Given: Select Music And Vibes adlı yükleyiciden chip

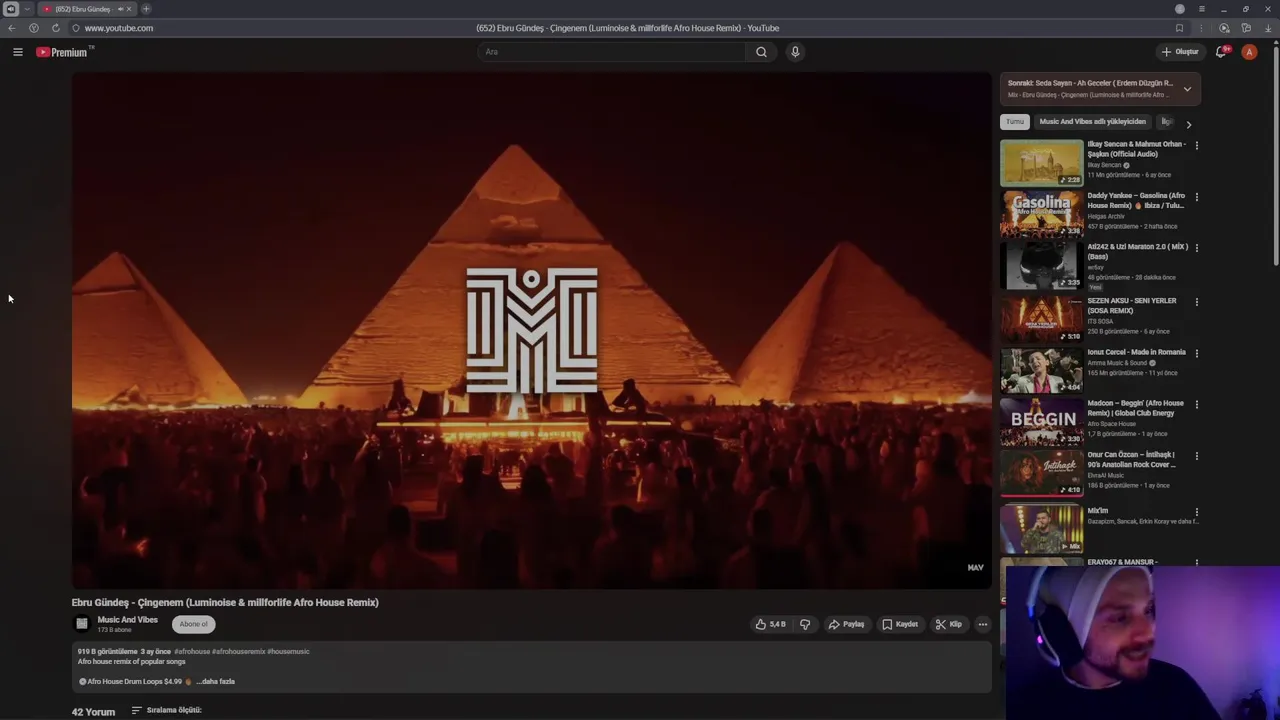Looking at the screenshot, I should (1092, 122).
